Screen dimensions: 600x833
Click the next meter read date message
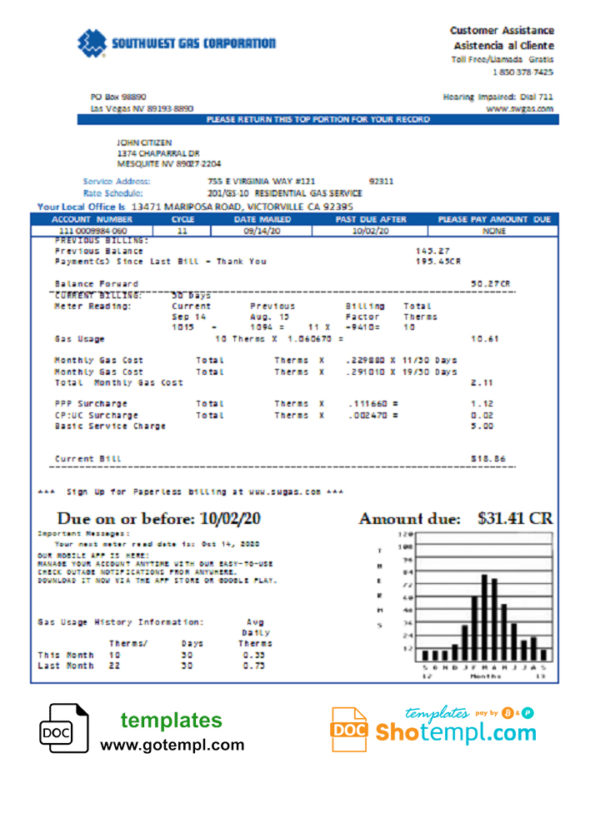click(x=157, y=544)
